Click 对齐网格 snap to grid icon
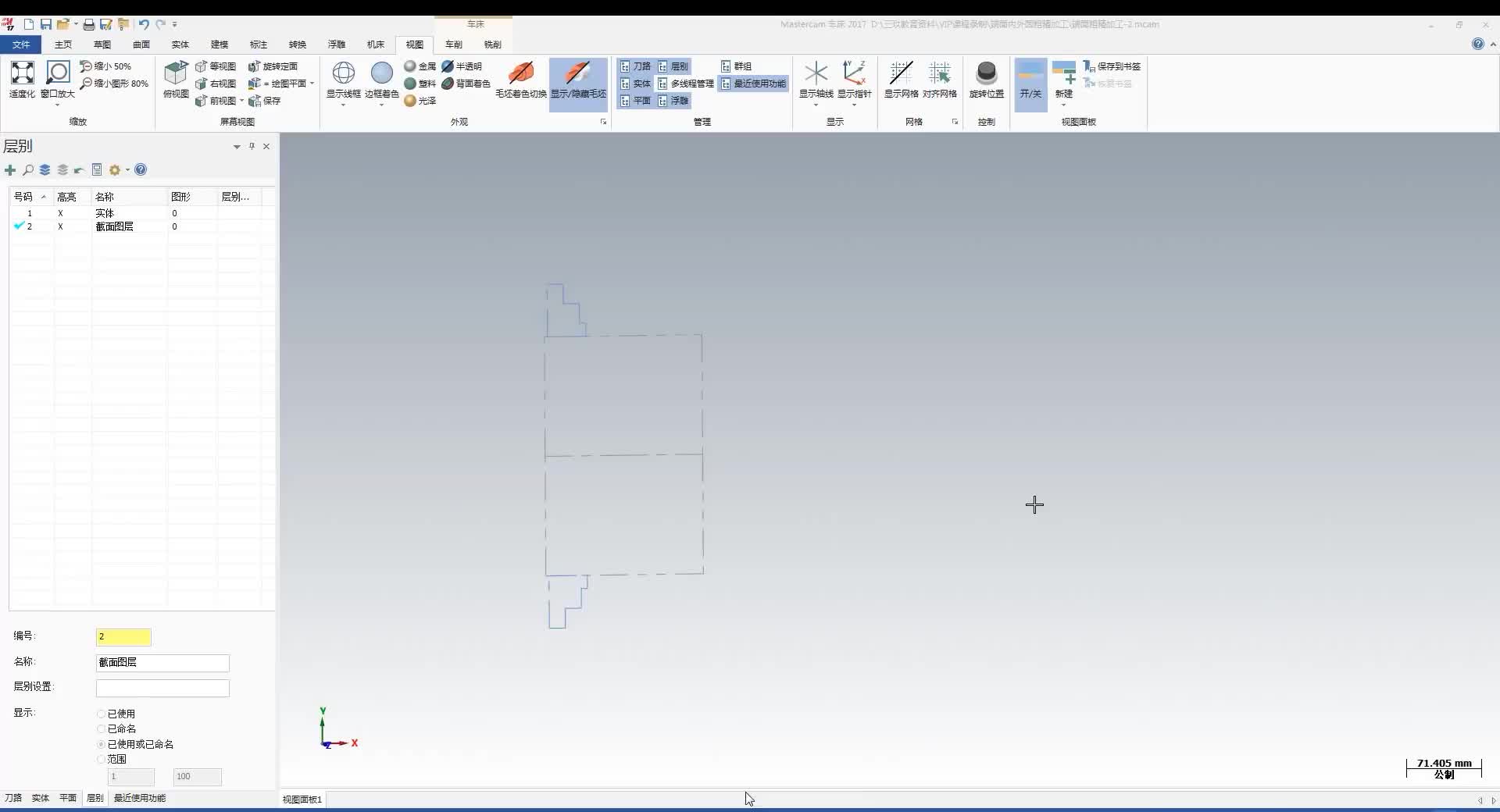 (940, 79)
